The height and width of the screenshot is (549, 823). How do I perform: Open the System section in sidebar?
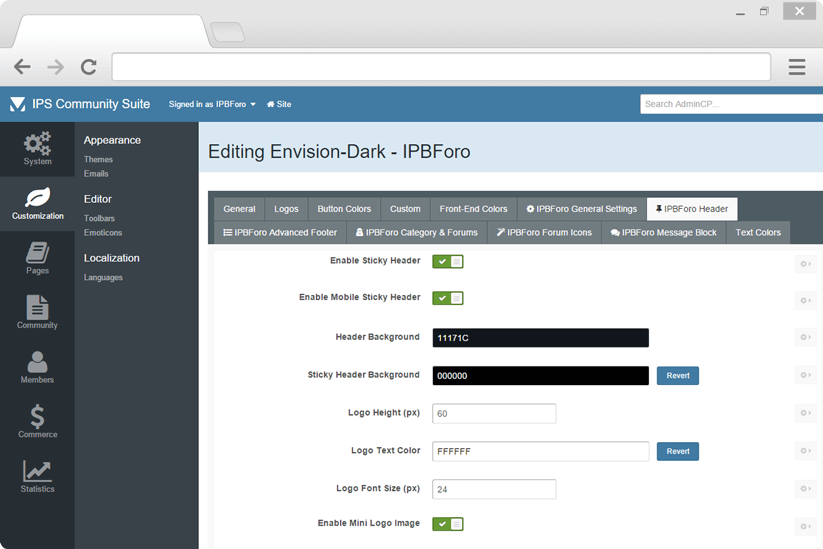point(37,149)
